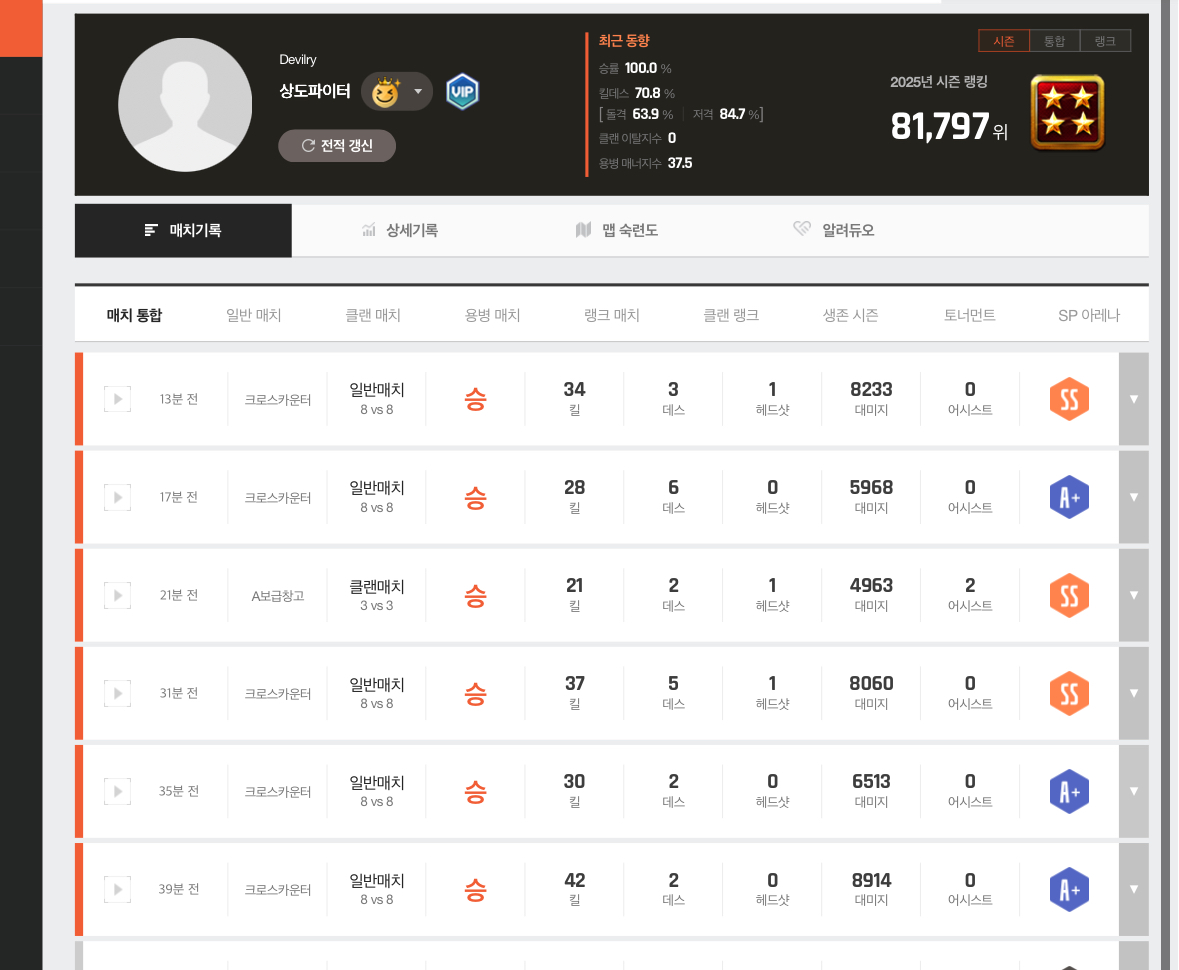Expand details for the 35분 전 match

tap(1133, 791)
